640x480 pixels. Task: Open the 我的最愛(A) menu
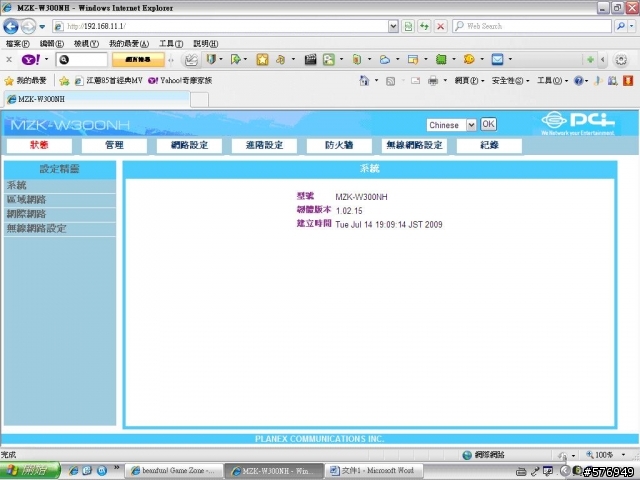129,43
